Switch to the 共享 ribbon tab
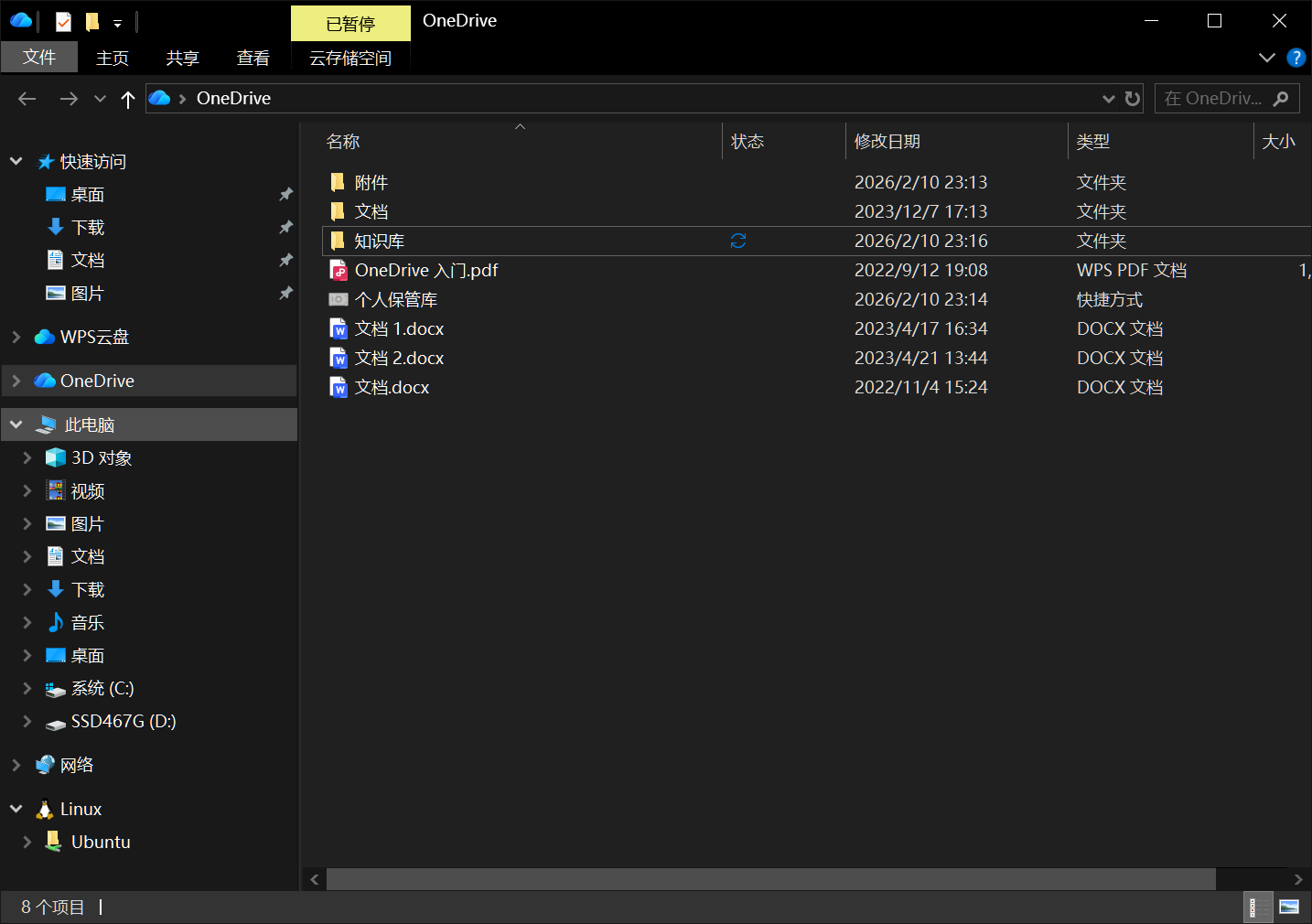The width and height of the screenshot is (1312, 924). pyautogui.click(x=183, y=58)
